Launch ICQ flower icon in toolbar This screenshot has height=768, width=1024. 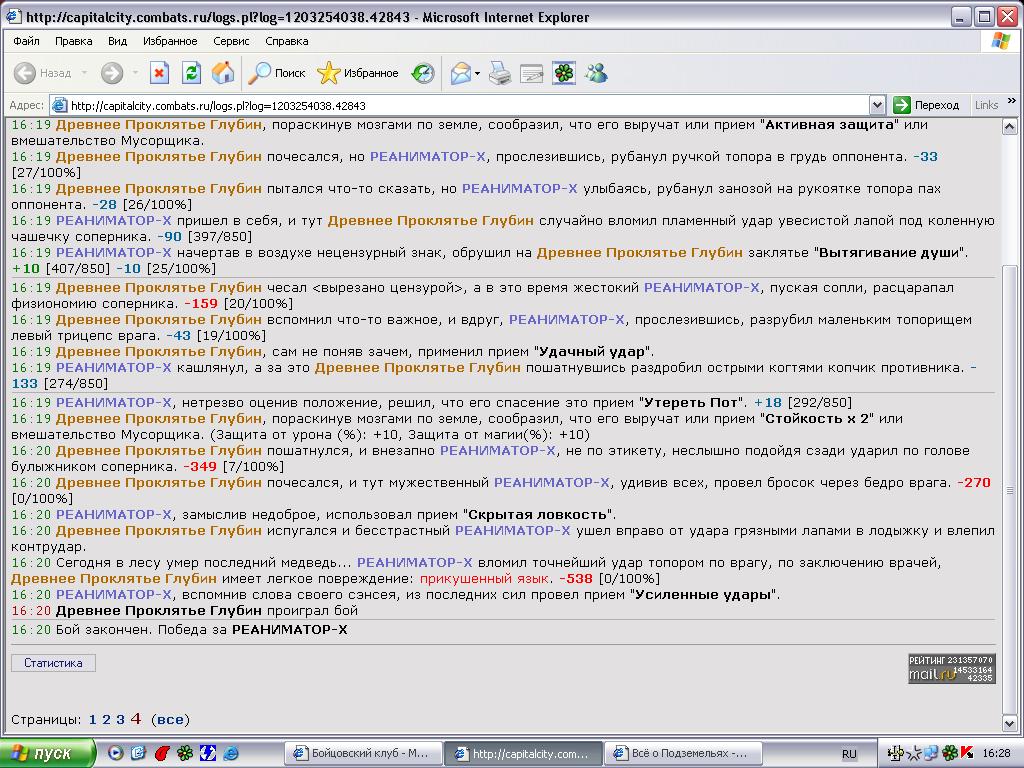click(x=564, y=73)
